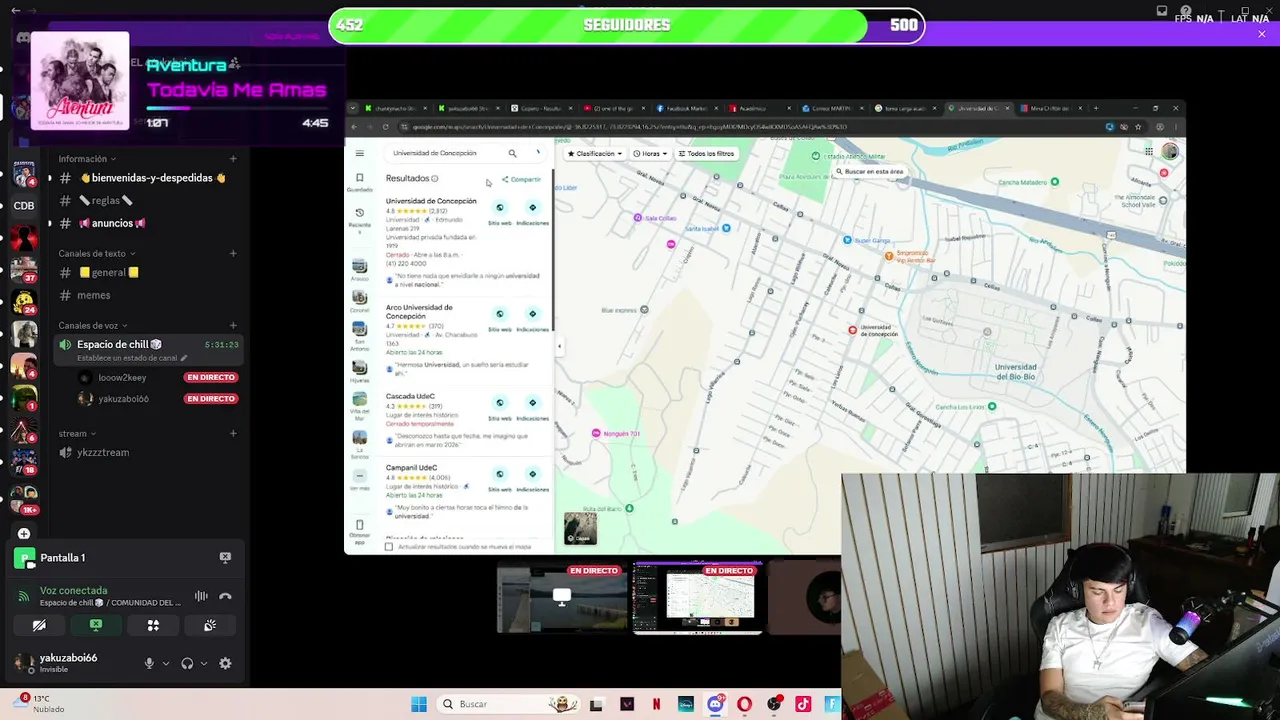1280x720 pixels.
Task: Disconnect from the Discord voice channel
Action: point(225,596)
